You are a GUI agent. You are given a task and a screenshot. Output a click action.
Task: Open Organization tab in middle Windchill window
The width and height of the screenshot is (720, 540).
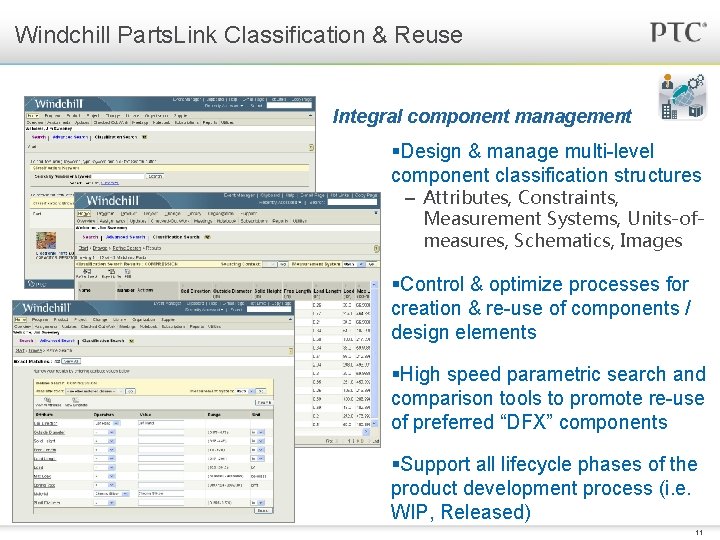221,214
